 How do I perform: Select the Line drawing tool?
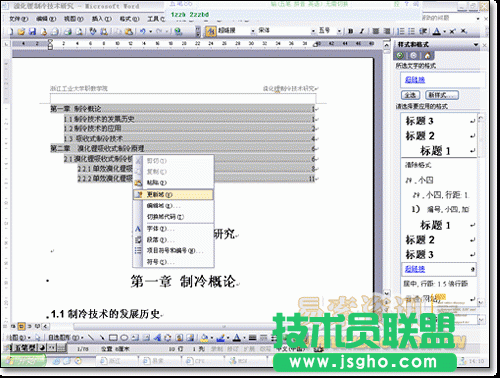click(91, 337)
